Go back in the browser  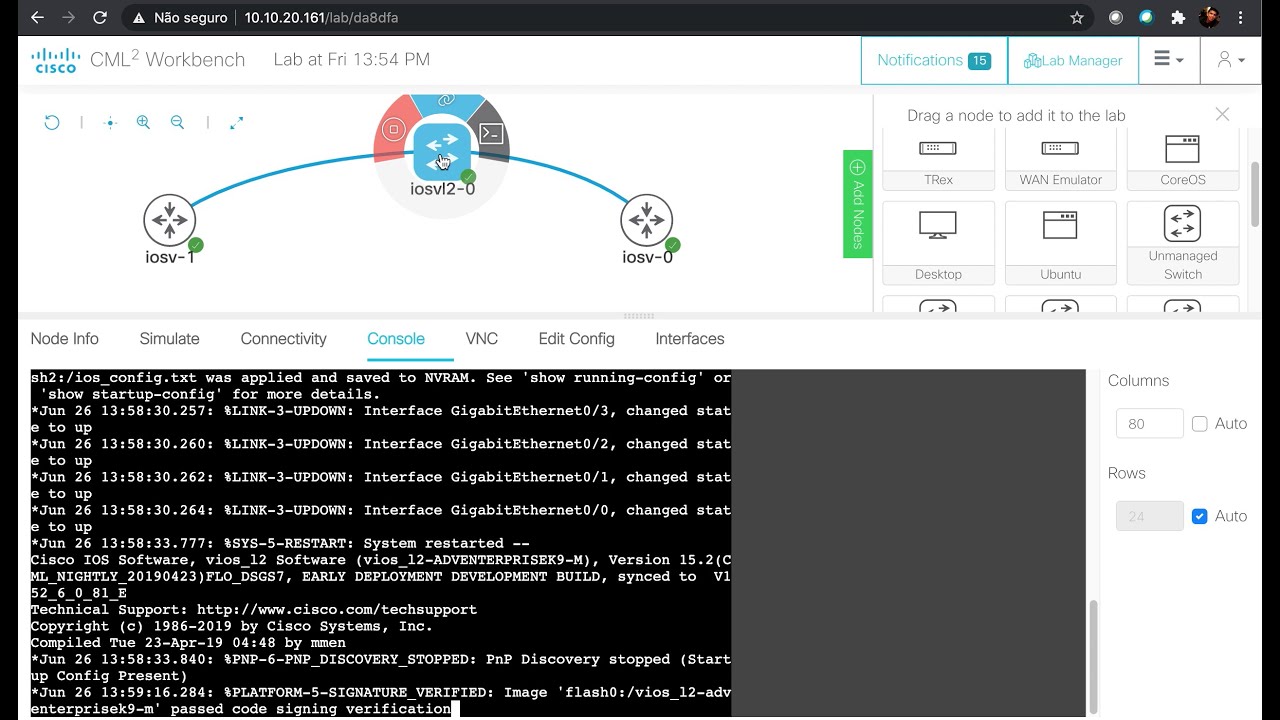tap(37, 17)
